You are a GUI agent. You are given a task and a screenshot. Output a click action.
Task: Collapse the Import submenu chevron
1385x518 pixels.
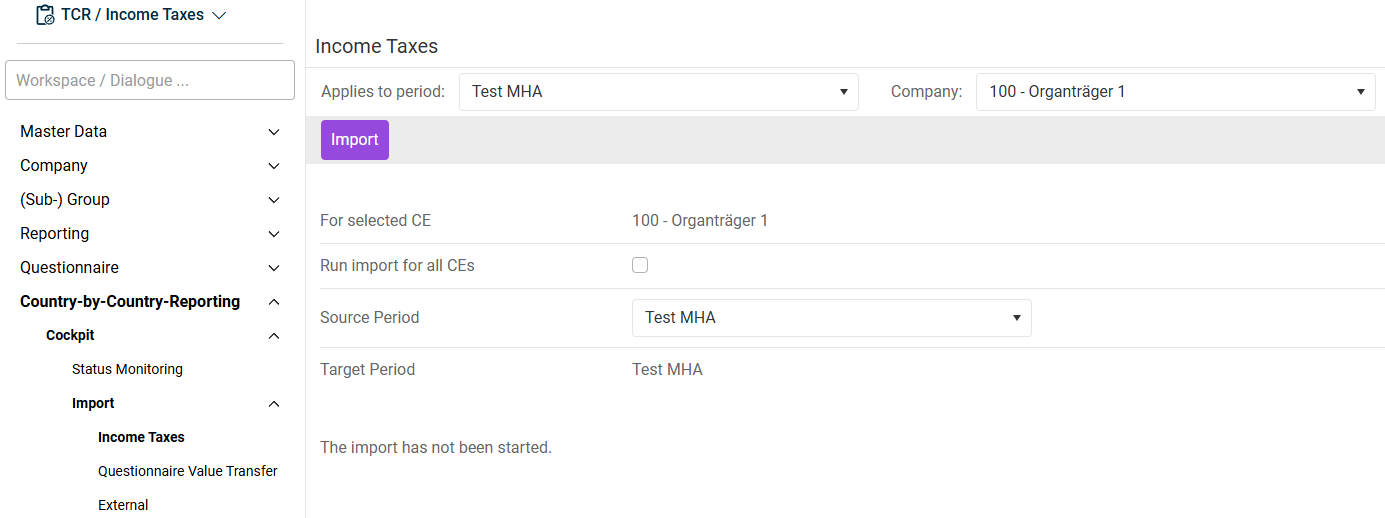pyautogui.click(x=274, y=404)
